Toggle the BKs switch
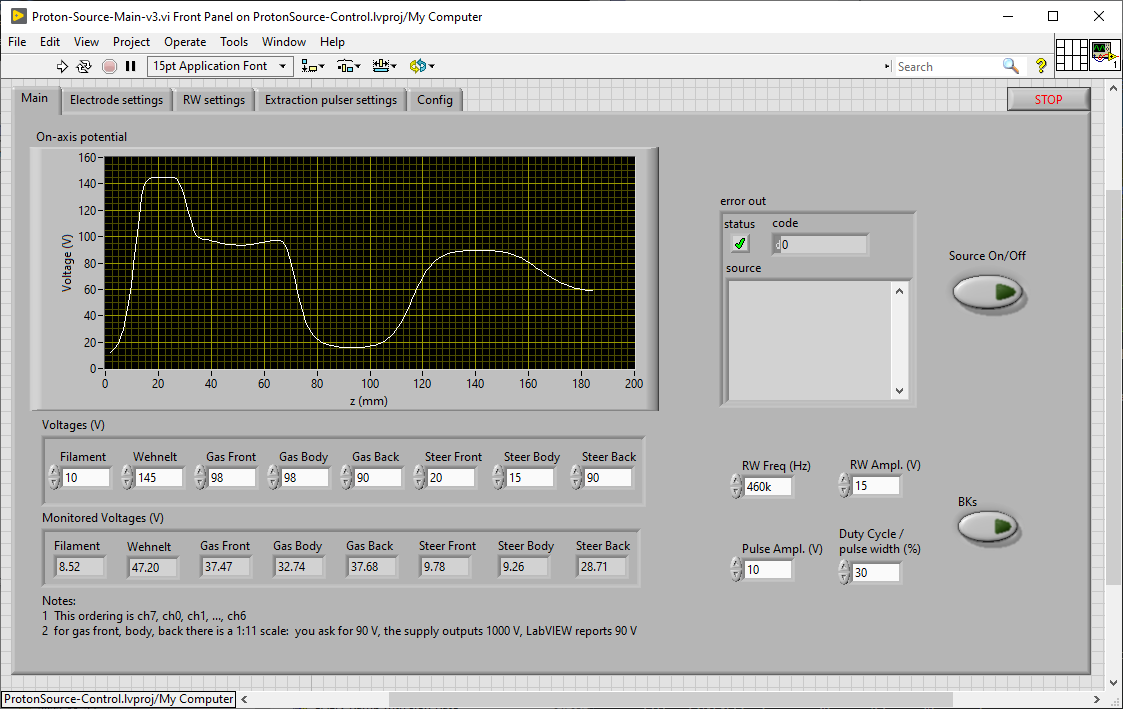 point(988,527)
